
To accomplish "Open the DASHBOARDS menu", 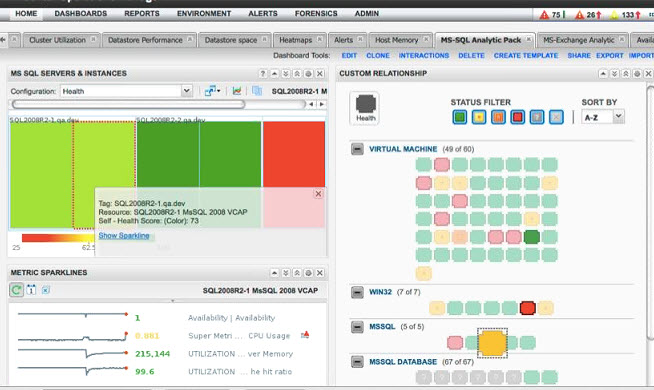I will (x=80, y=14).
